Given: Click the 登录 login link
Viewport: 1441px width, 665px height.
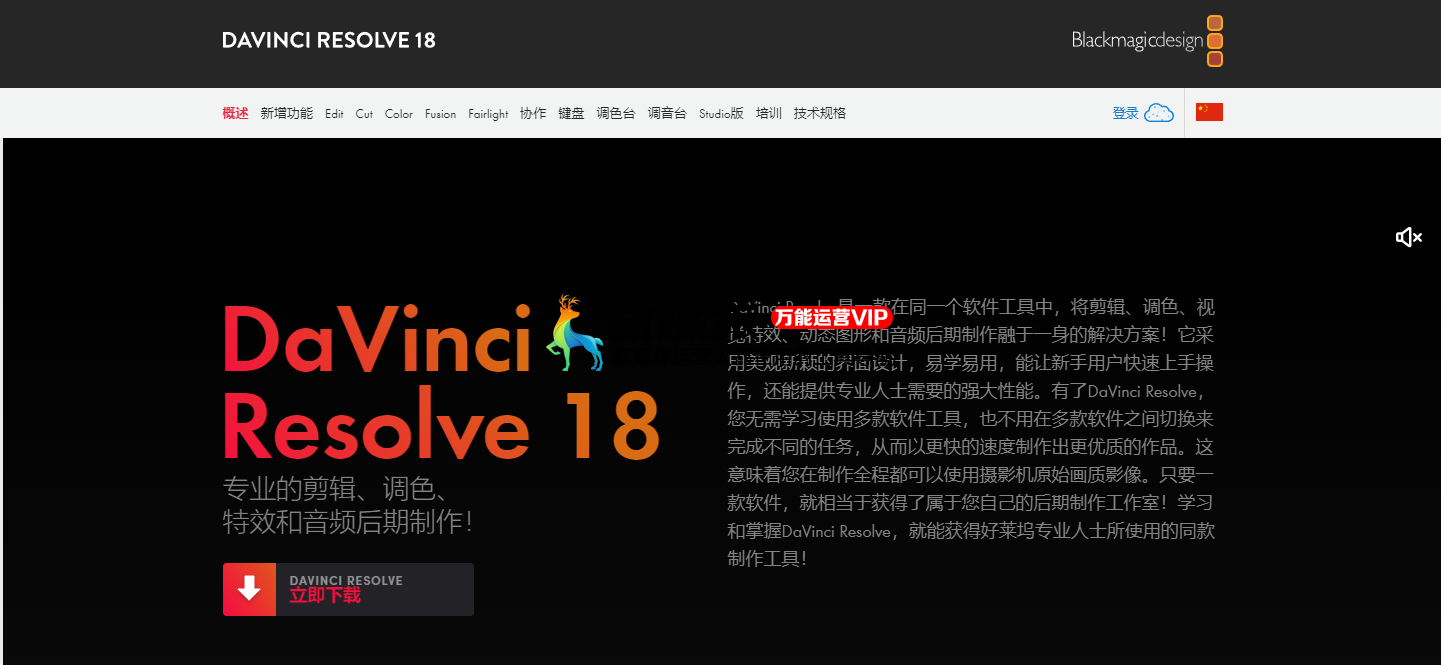Looking at the screenshot, I should (x=1126, y=113).
